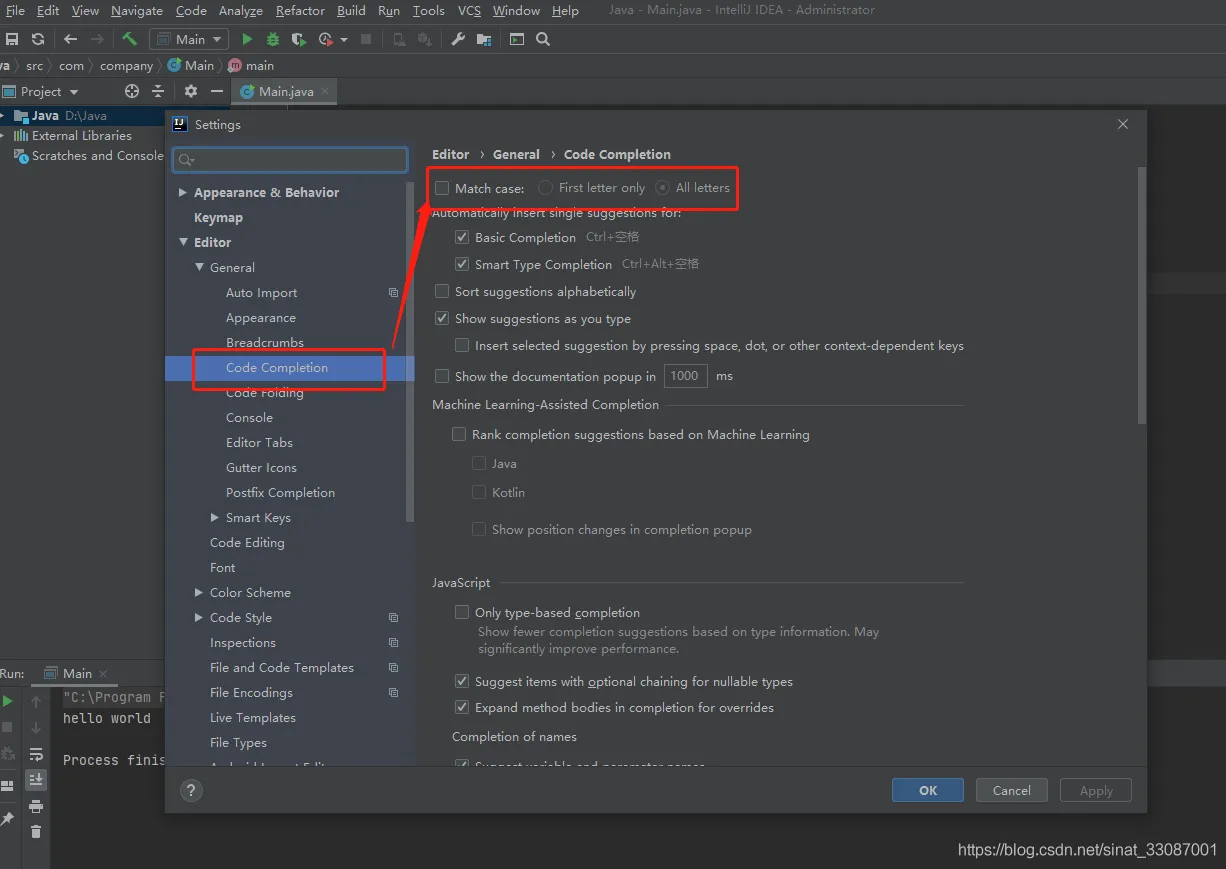Open Keymap settings page
Image resolution: width=1226 pixels, height=869 pixels.
[218, 218]
